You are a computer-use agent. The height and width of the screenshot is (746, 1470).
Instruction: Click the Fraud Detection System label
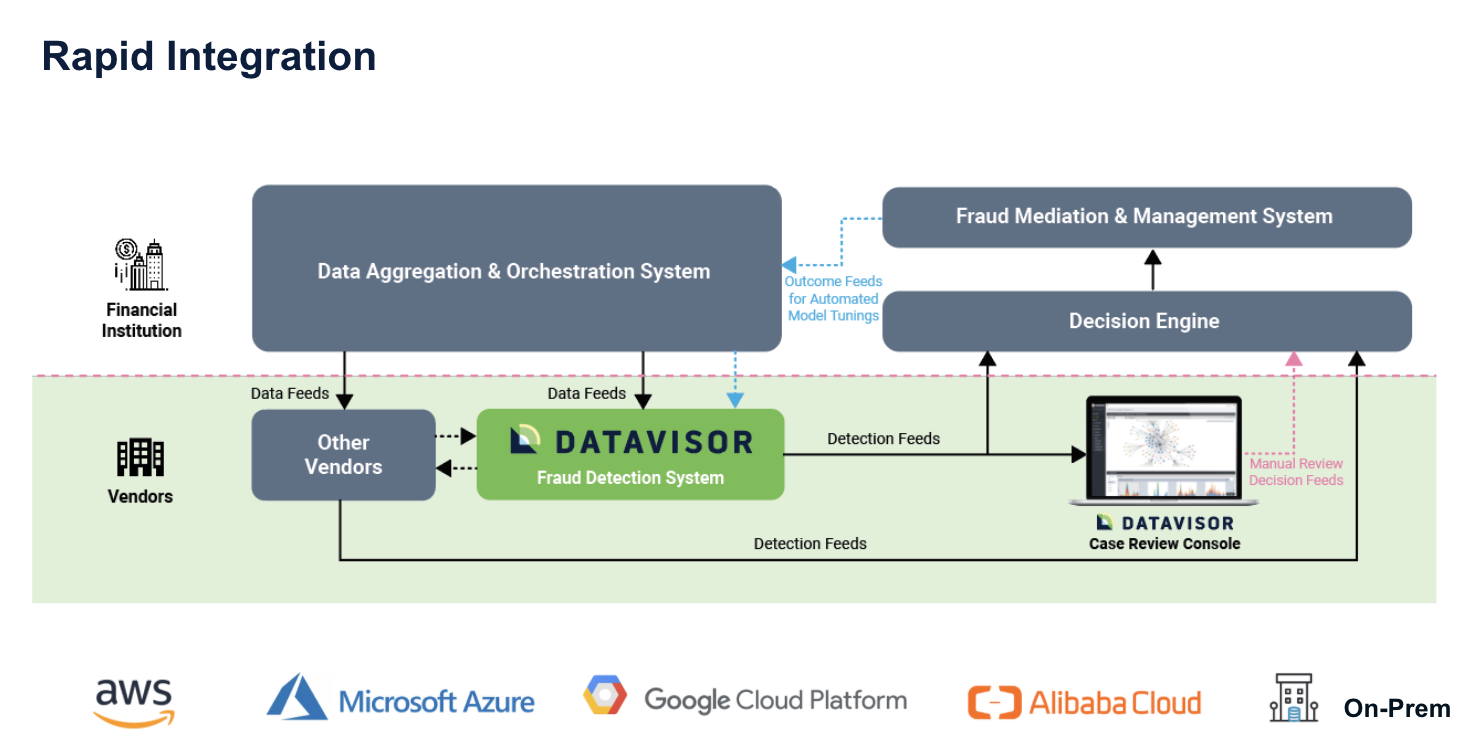pyautogui.click(x=630, y=478)
